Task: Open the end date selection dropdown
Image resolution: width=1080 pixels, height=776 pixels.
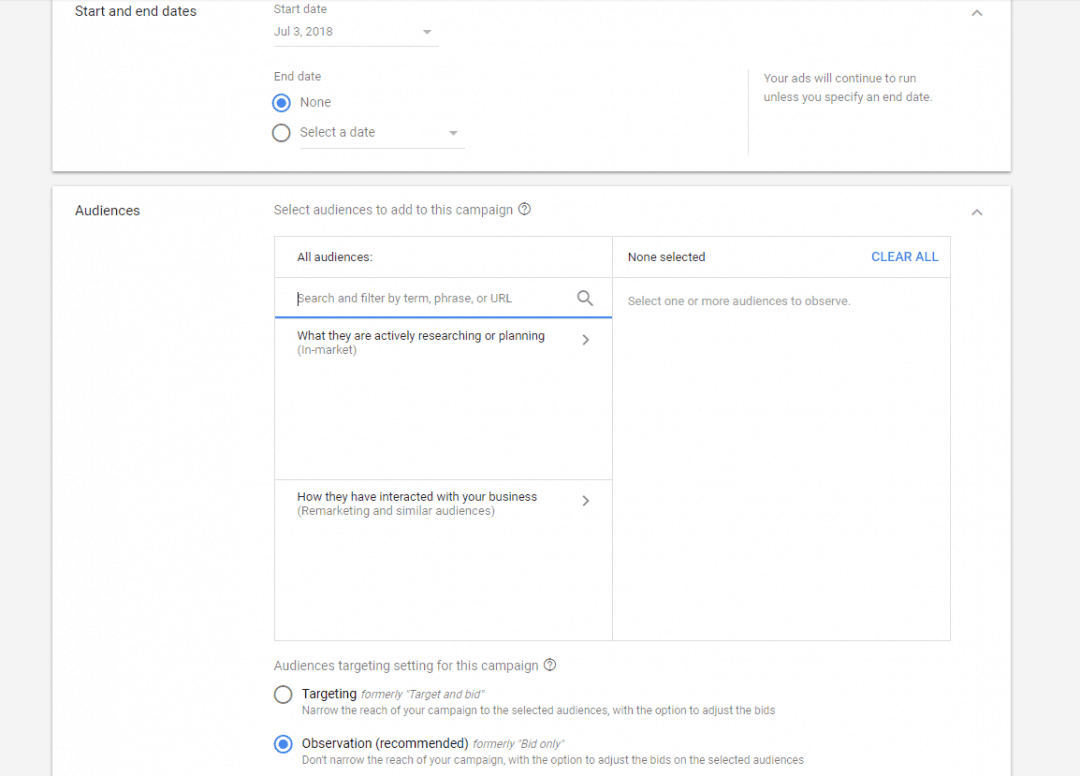Action: tap(453, 132)
